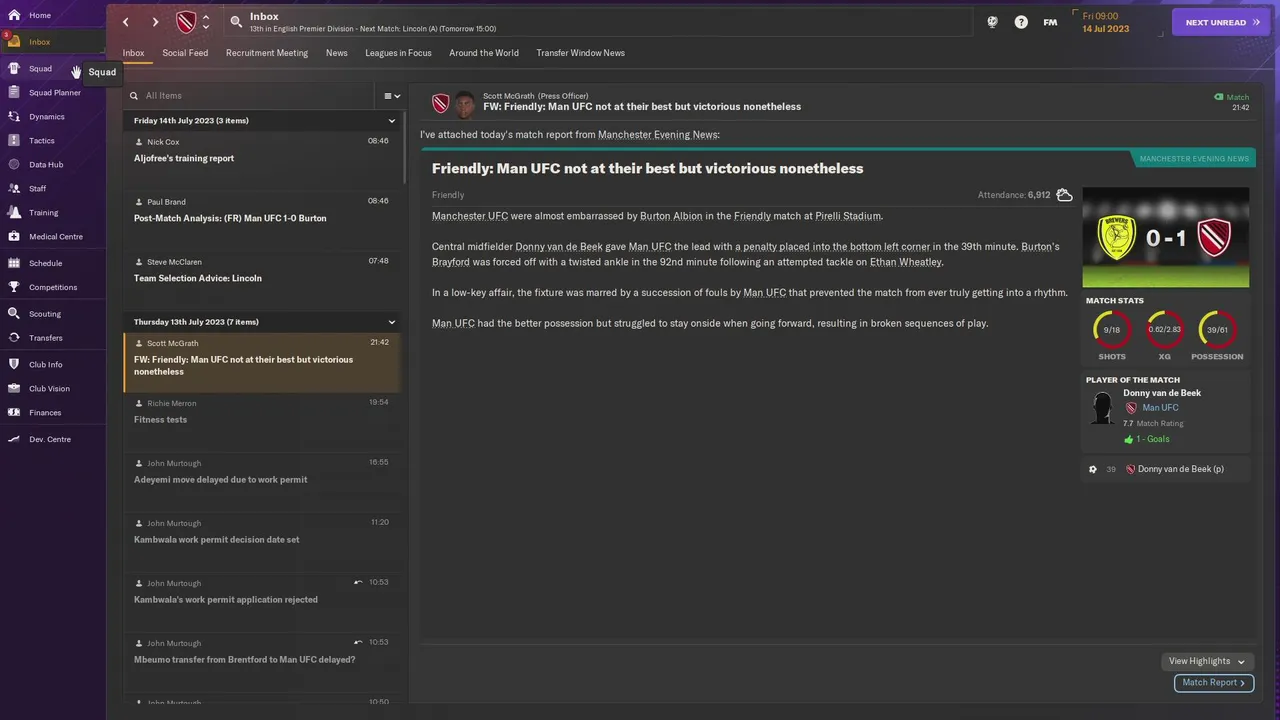The width and height of the screenshot is (1280, 720).
Task: Open the FM menu icon
Action: (x=1050, y=22)
